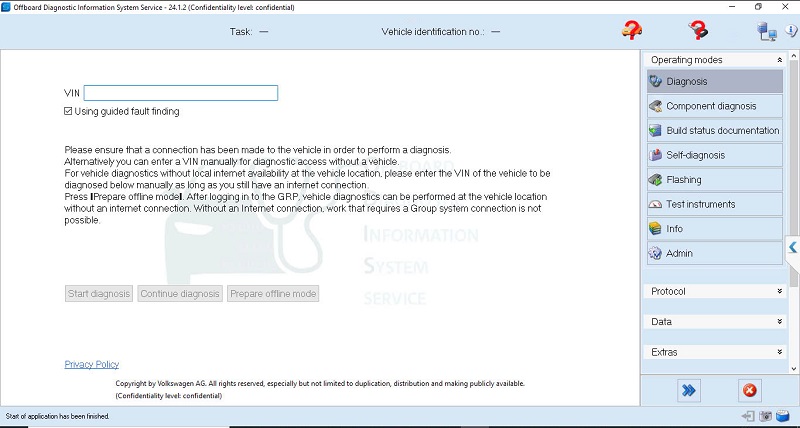Click the vehicle status question mark icon
The height and width of the screenshot is (428, 800).
pyautogui.click(x=632, y=30)
